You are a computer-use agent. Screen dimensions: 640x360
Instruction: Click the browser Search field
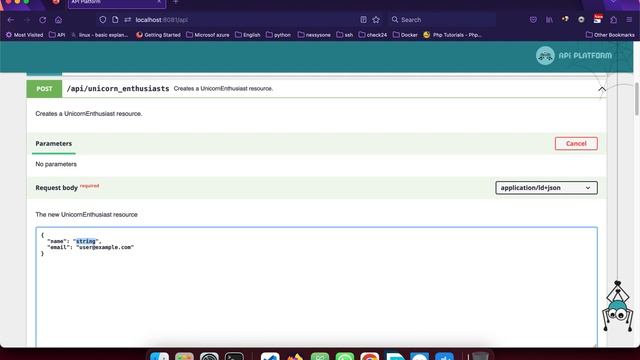coord(442,20)
